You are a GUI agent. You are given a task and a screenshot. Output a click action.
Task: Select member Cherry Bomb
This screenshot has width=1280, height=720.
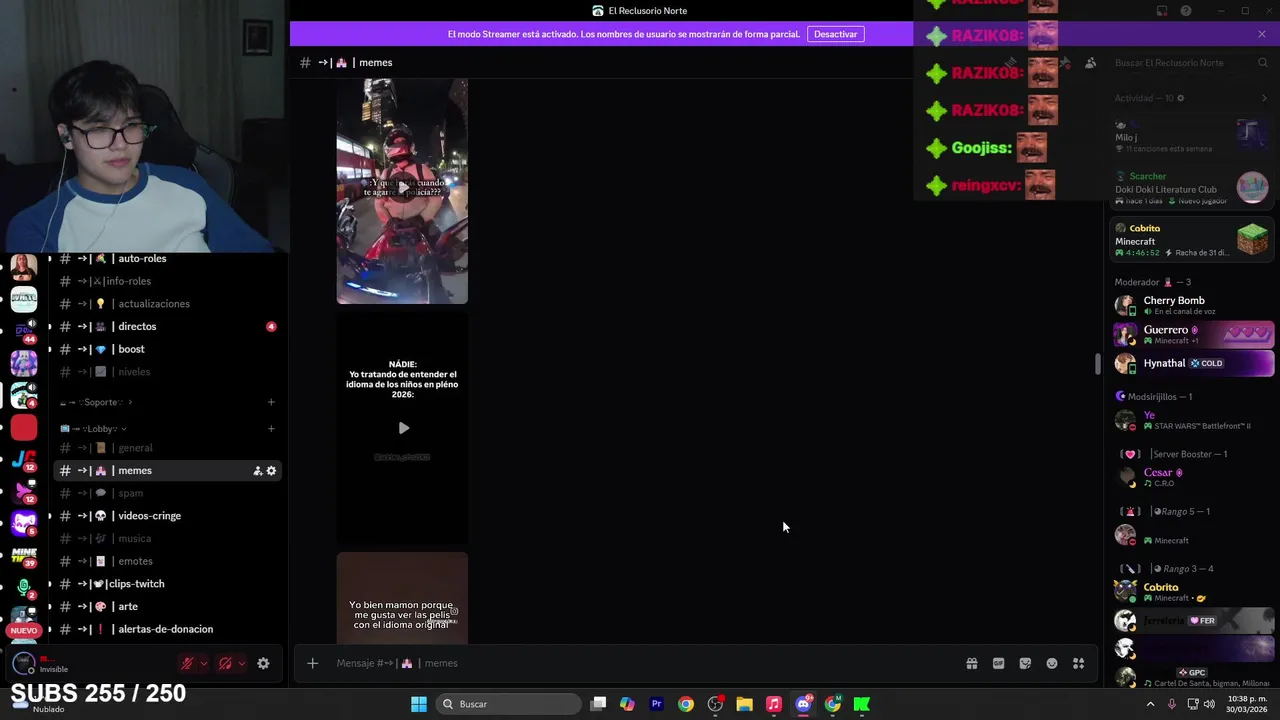(x=1192, y=305)
